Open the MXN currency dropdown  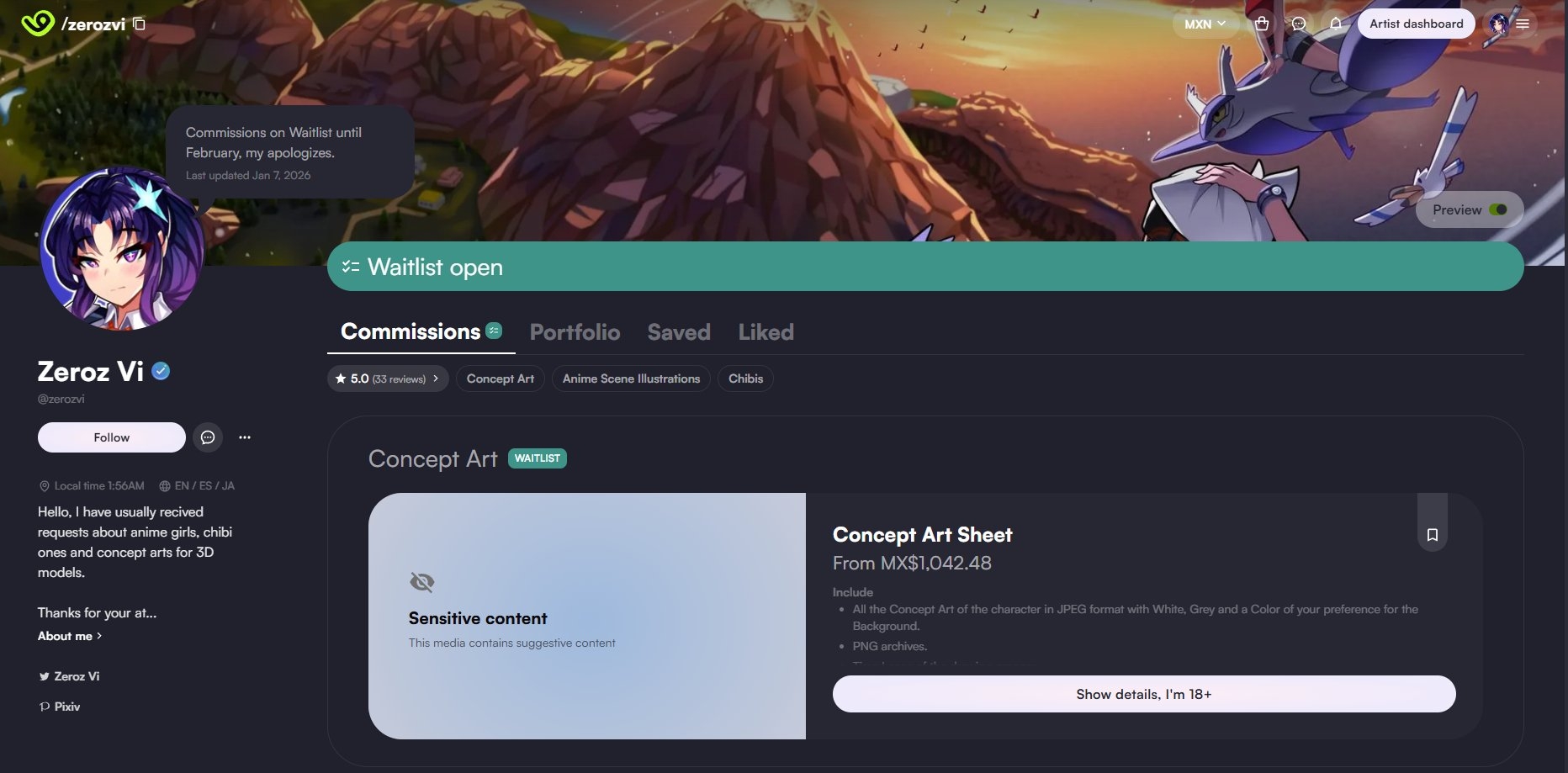1205,24
